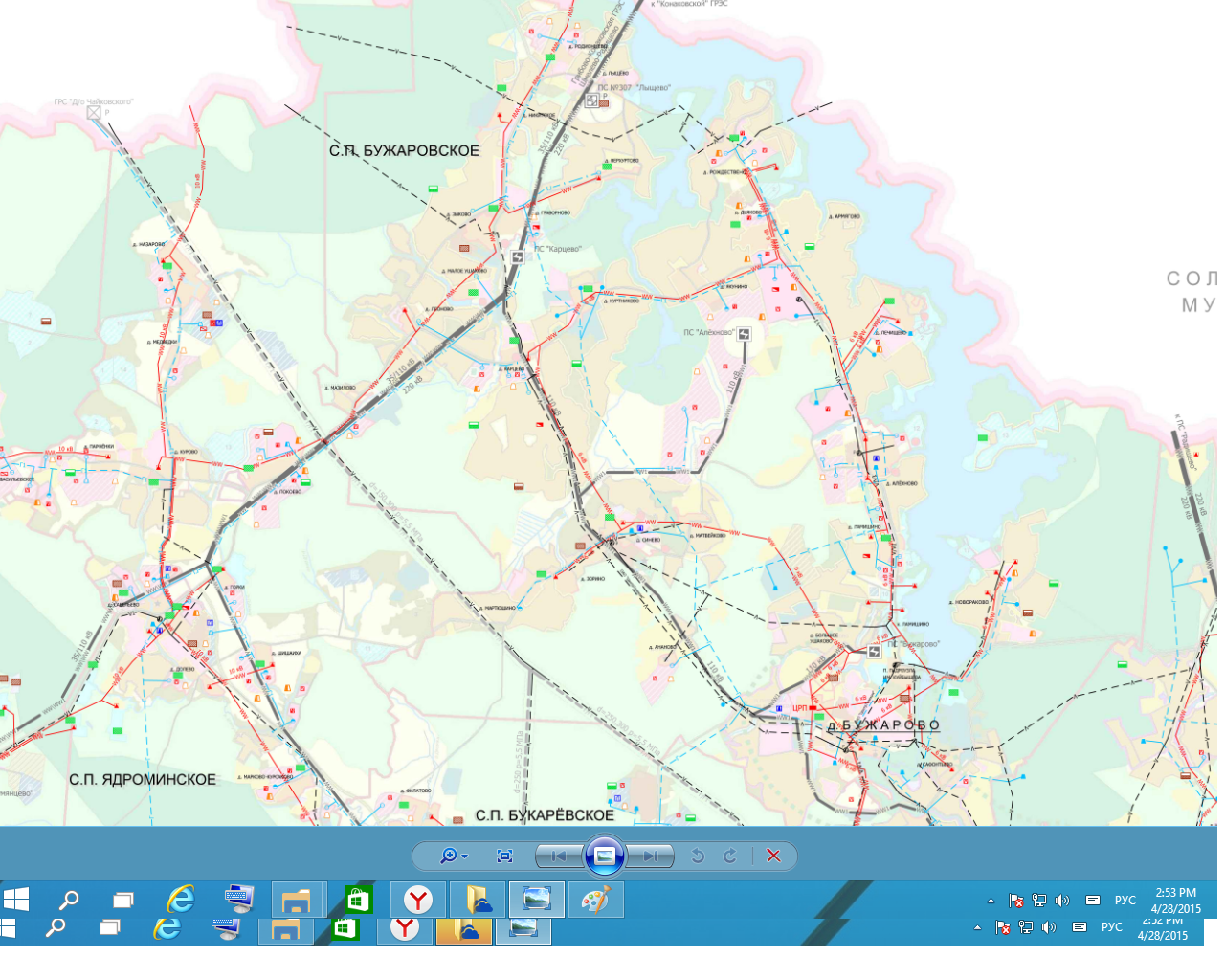The height and width of the screenshot is (980, 1225).
Task: Delete the image with the red X
Action: [x=773, y=856]
